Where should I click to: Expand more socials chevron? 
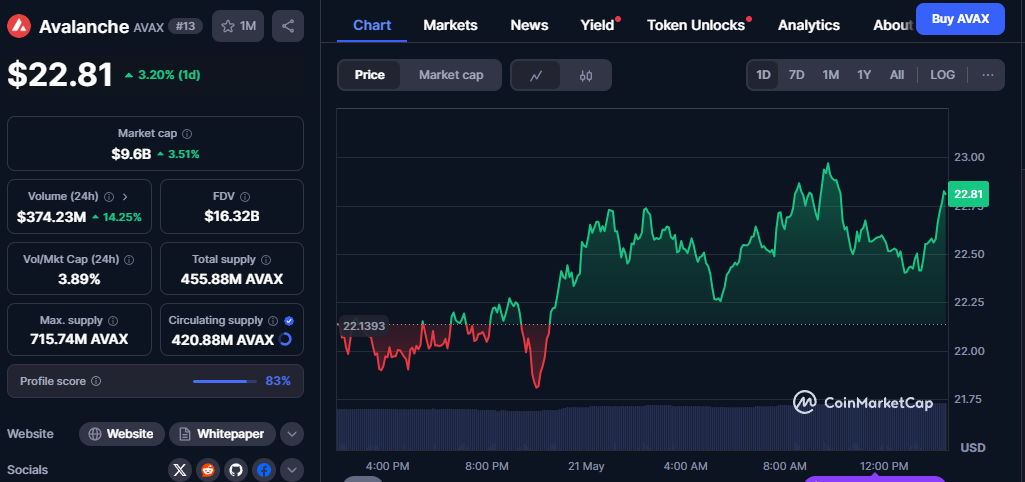[292, 470]
